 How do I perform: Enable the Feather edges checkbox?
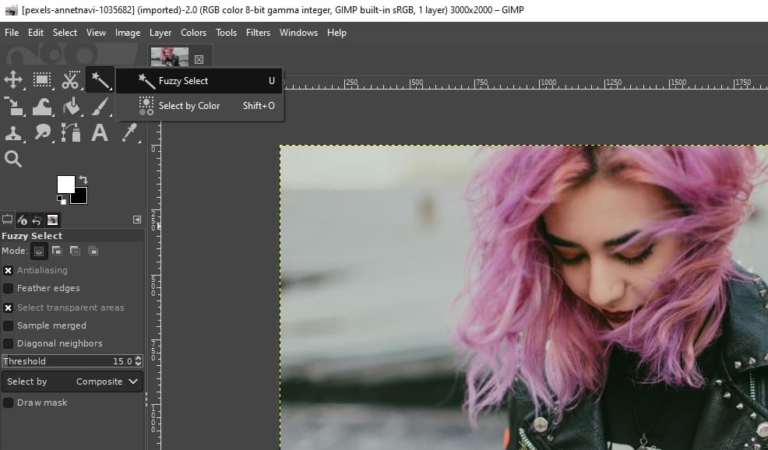point(8,288)
